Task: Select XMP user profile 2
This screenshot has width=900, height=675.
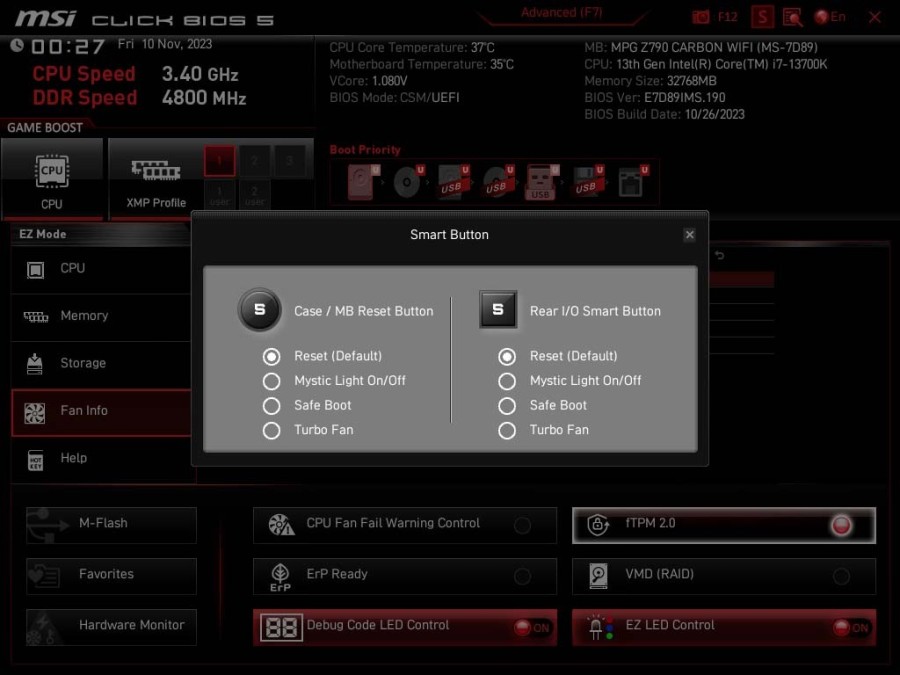Action: (254, 196)
